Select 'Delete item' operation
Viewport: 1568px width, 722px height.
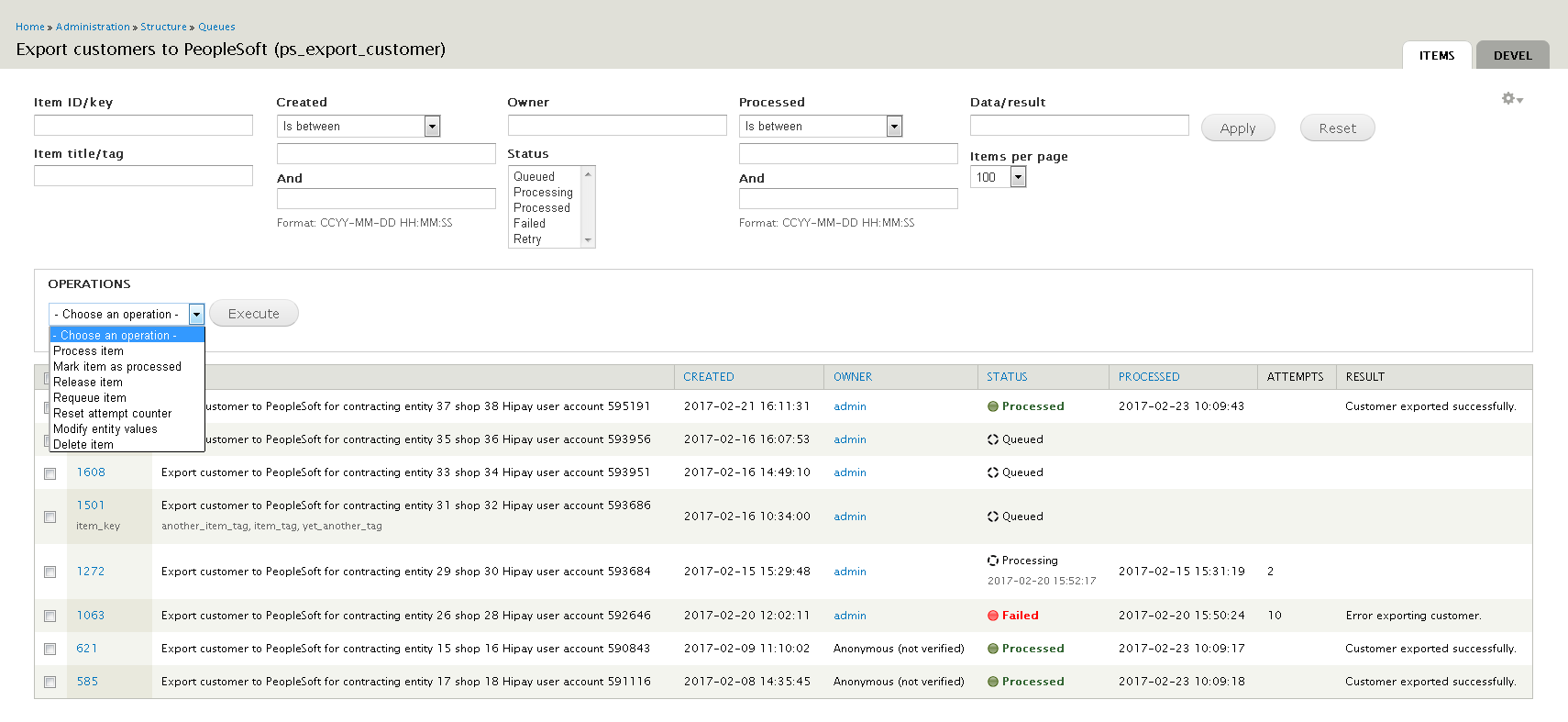127,445
